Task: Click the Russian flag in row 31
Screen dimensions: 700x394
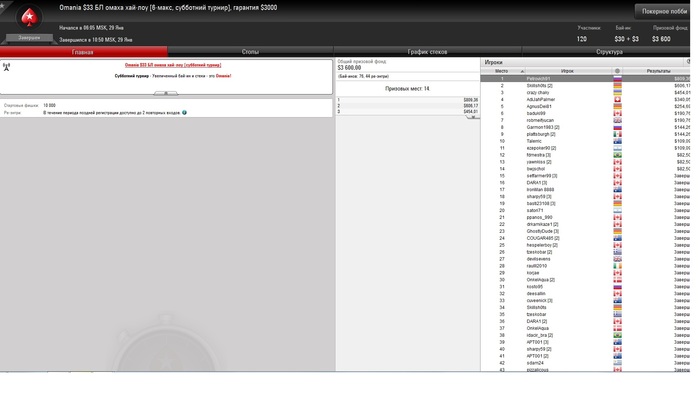Action: click(x=617, y=286)
